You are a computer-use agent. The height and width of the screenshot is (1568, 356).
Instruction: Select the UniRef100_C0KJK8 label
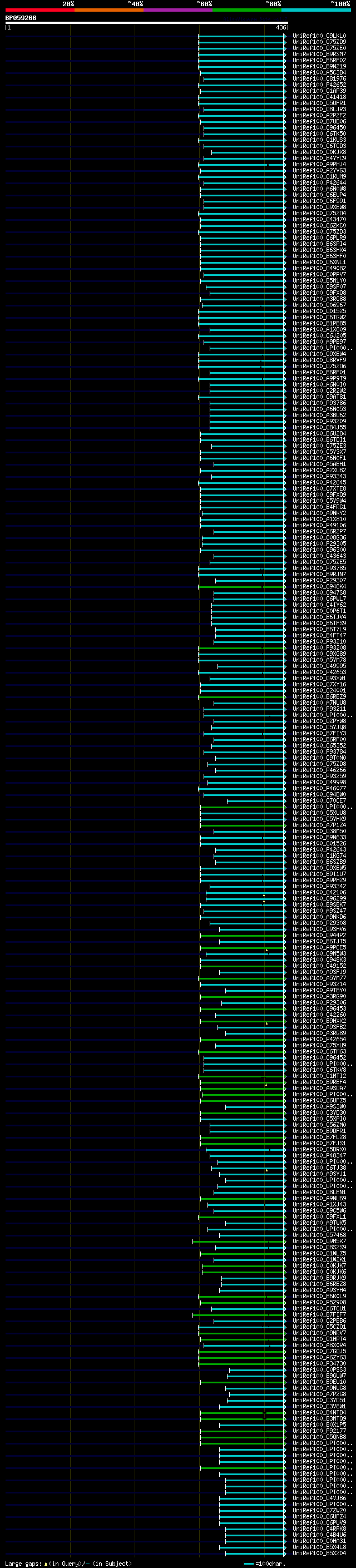coord(319,152)
